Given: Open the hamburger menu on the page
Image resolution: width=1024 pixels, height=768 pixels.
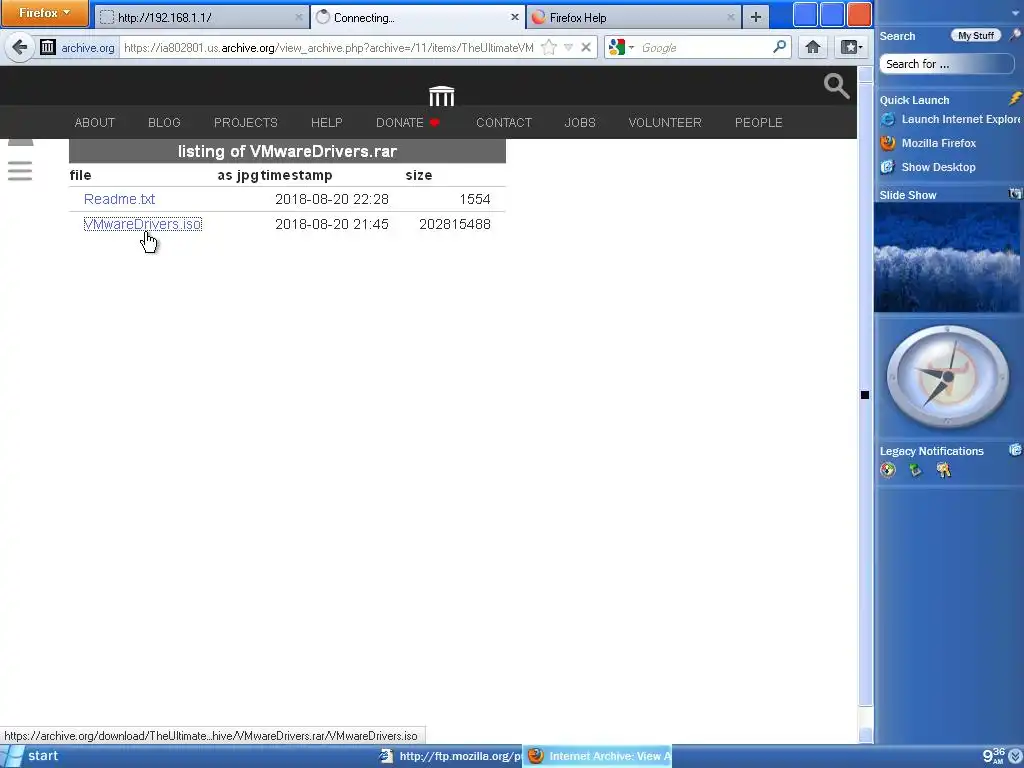Looking at the screenshot, I should coord(20,171).
